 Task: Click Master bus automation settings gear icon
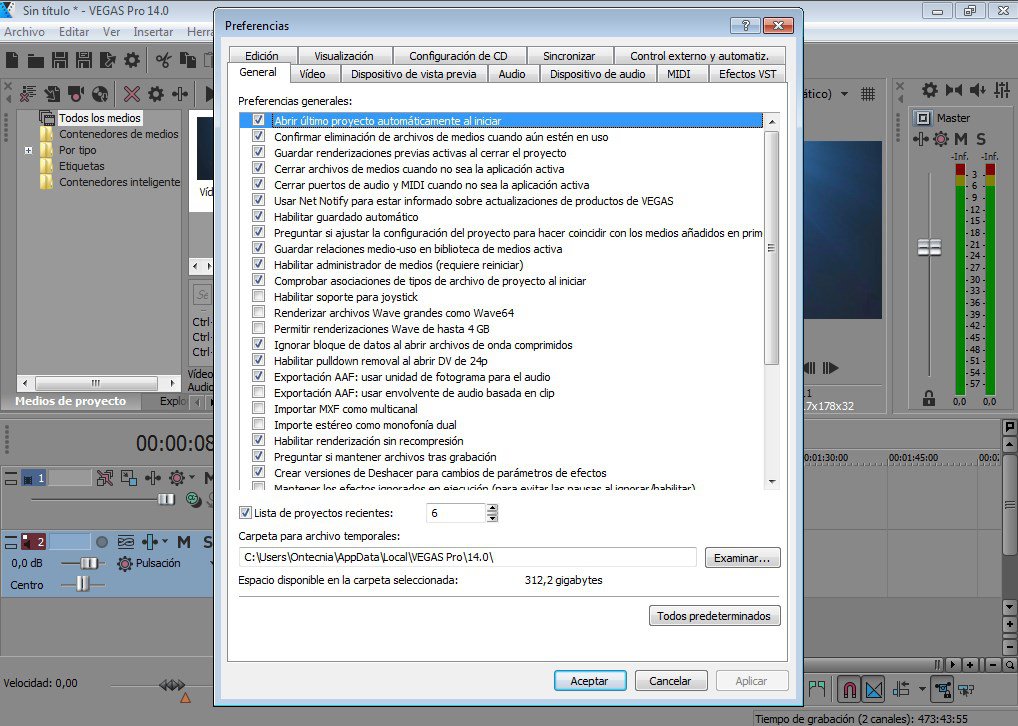point(941,139)
